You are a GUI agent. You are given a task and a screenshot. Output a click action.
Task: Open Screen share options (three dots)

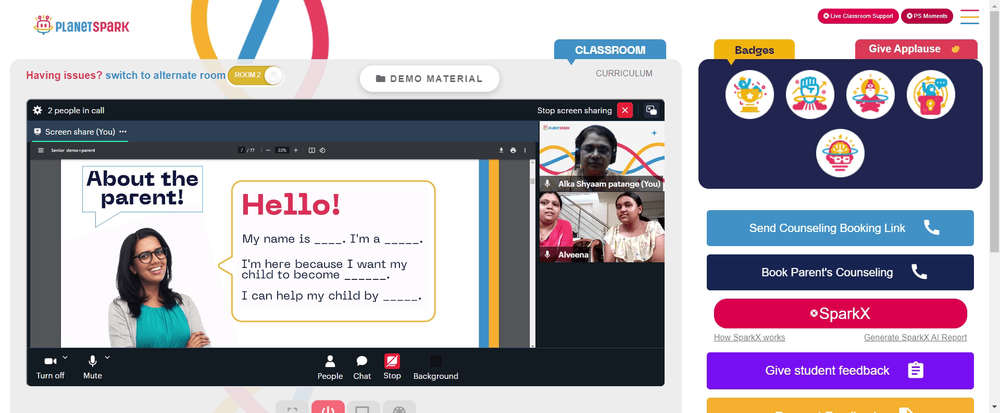(123, 132)
